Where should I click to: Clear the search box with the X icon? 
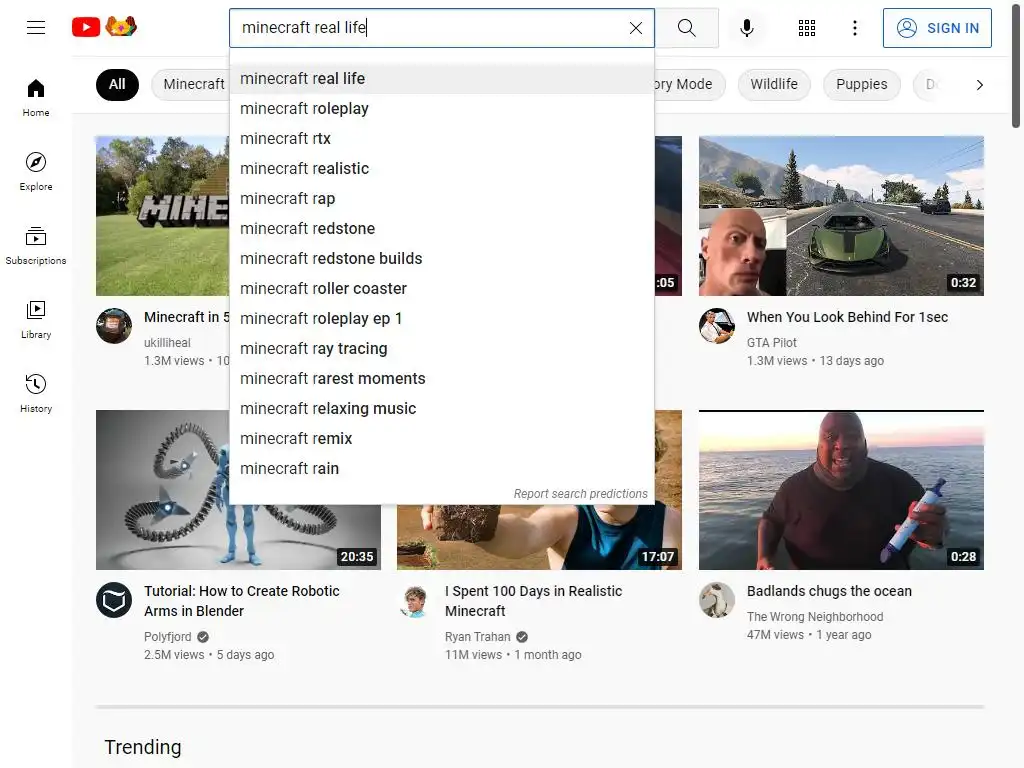click(x=635, y=28)
